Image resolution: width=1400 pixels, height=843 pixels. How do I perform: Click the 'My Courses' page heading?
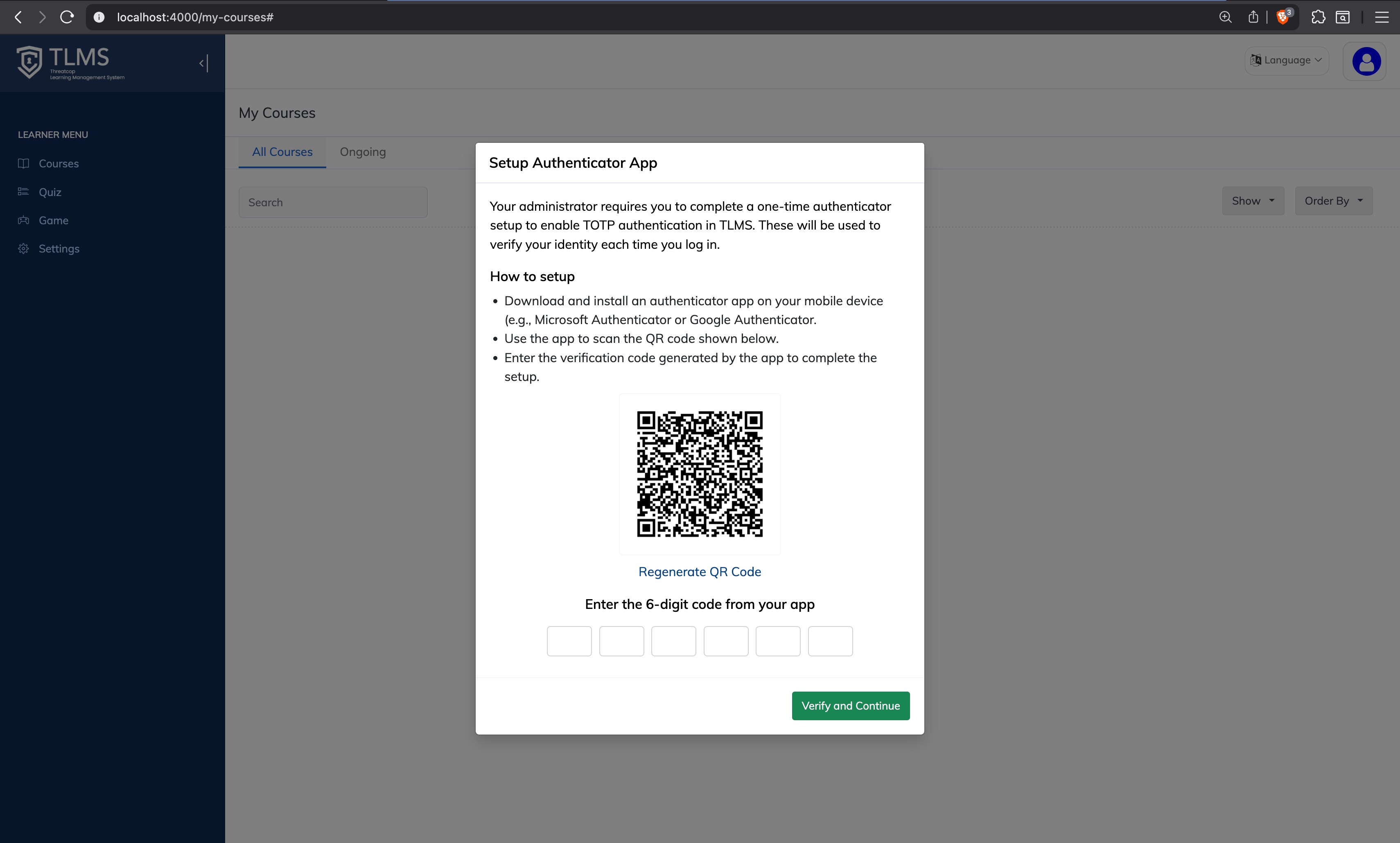pyautogui.click(x=277, y=113)
